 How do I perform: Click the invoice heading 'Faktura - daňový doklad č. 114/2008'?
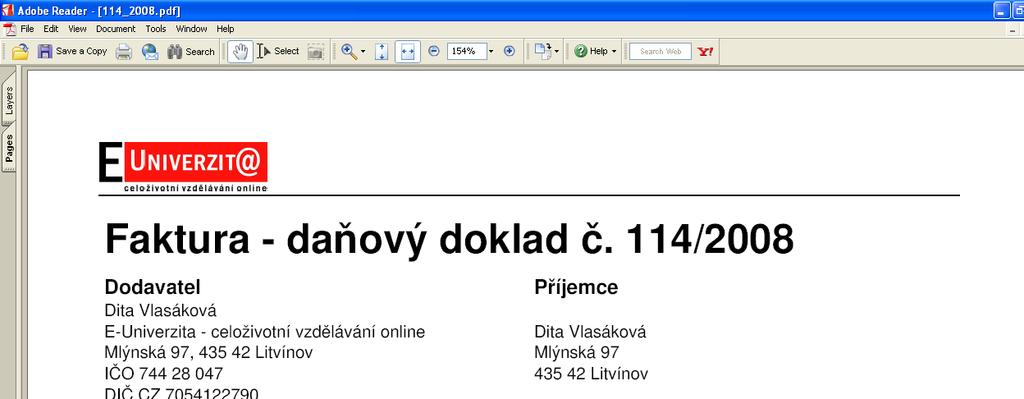pyautogui.click(x=449, y=239)
